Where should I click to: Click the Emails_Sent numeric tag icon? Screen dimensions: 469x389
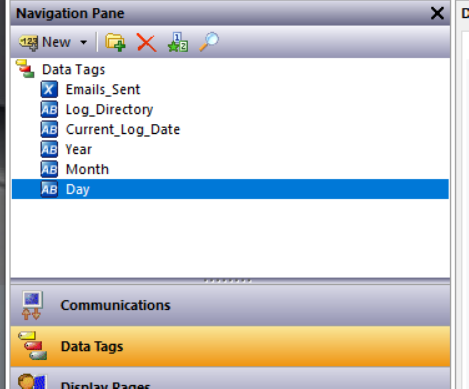[49, 89]
